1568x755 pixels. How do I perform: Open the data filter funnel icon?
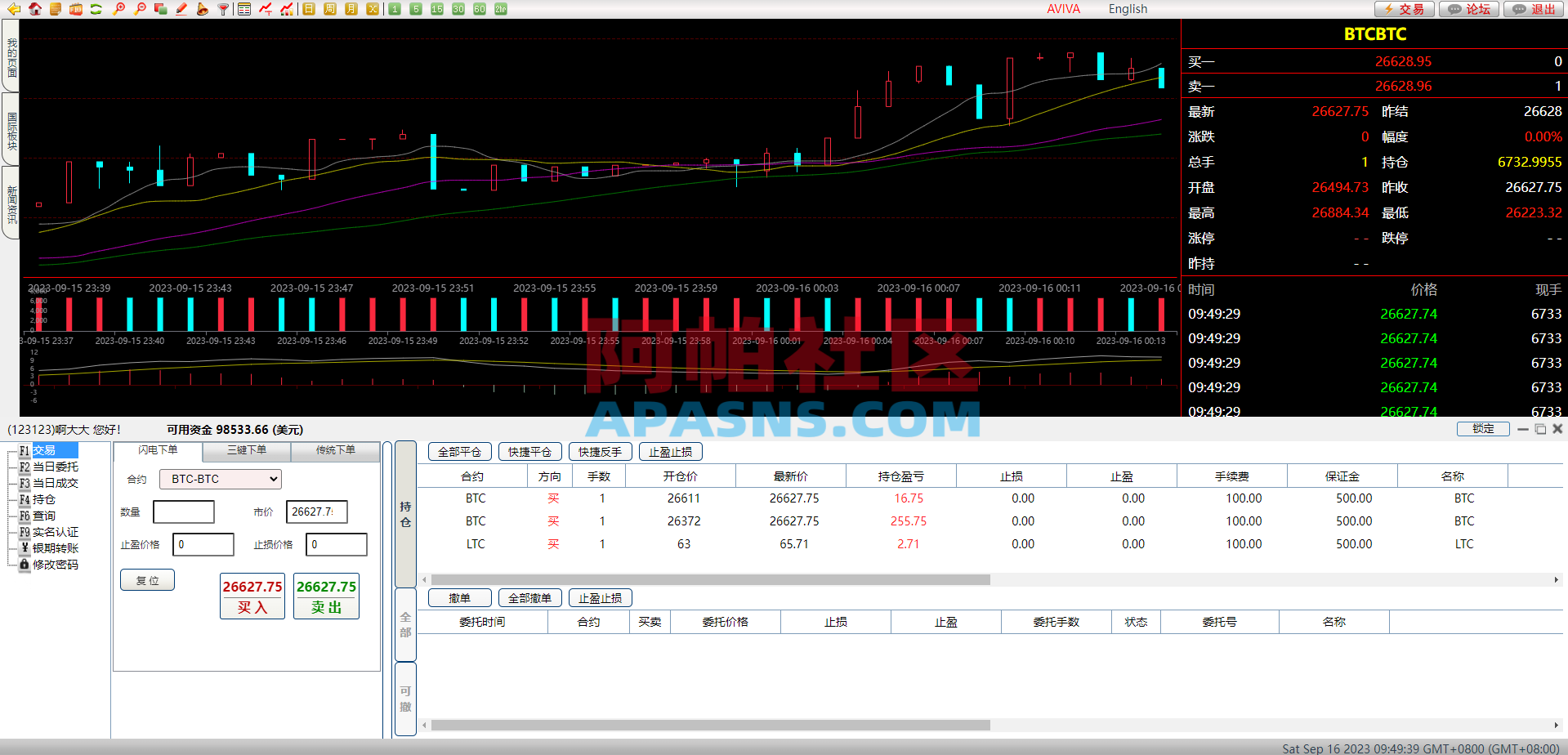tap(222, 9)
